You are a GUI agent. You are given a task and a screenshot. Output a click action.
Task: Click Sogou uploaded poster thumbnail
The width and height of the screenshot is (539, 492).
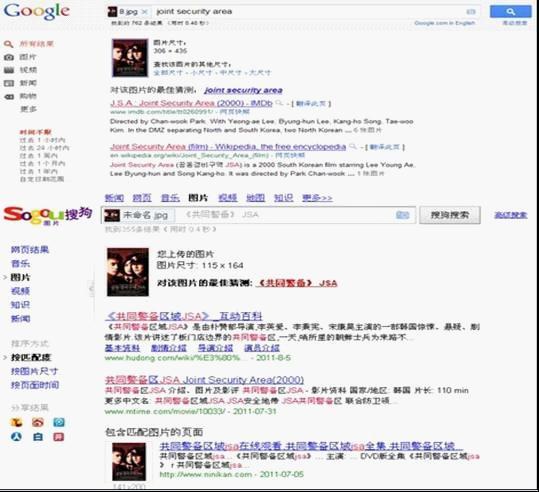tap(128, 272)
